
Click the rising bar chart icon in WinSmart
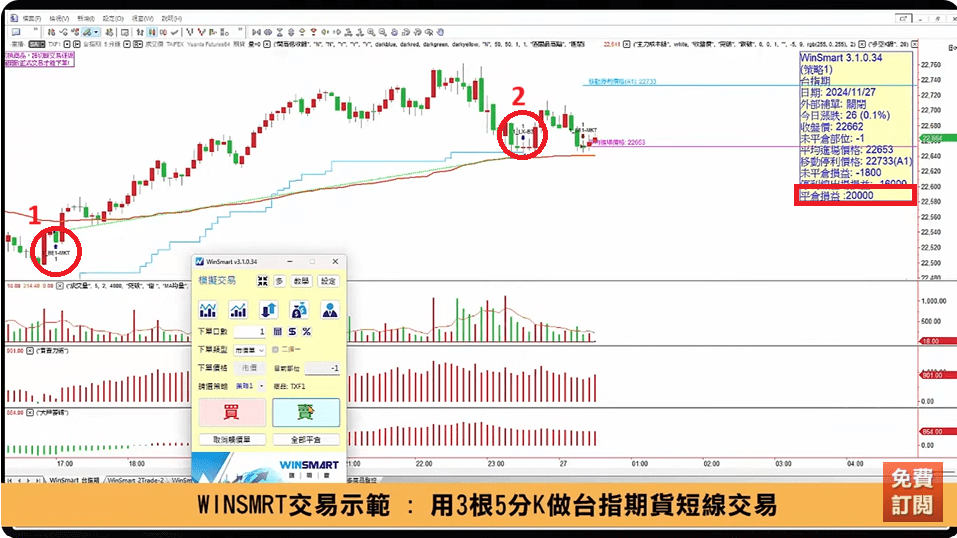click(238, 310)
